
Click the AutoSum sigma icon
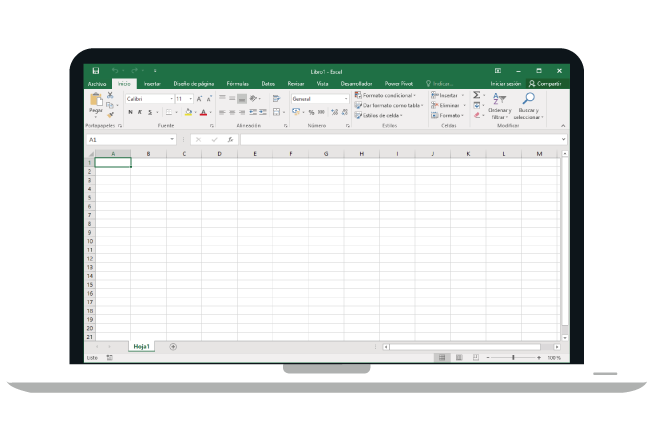click(476, 95)
